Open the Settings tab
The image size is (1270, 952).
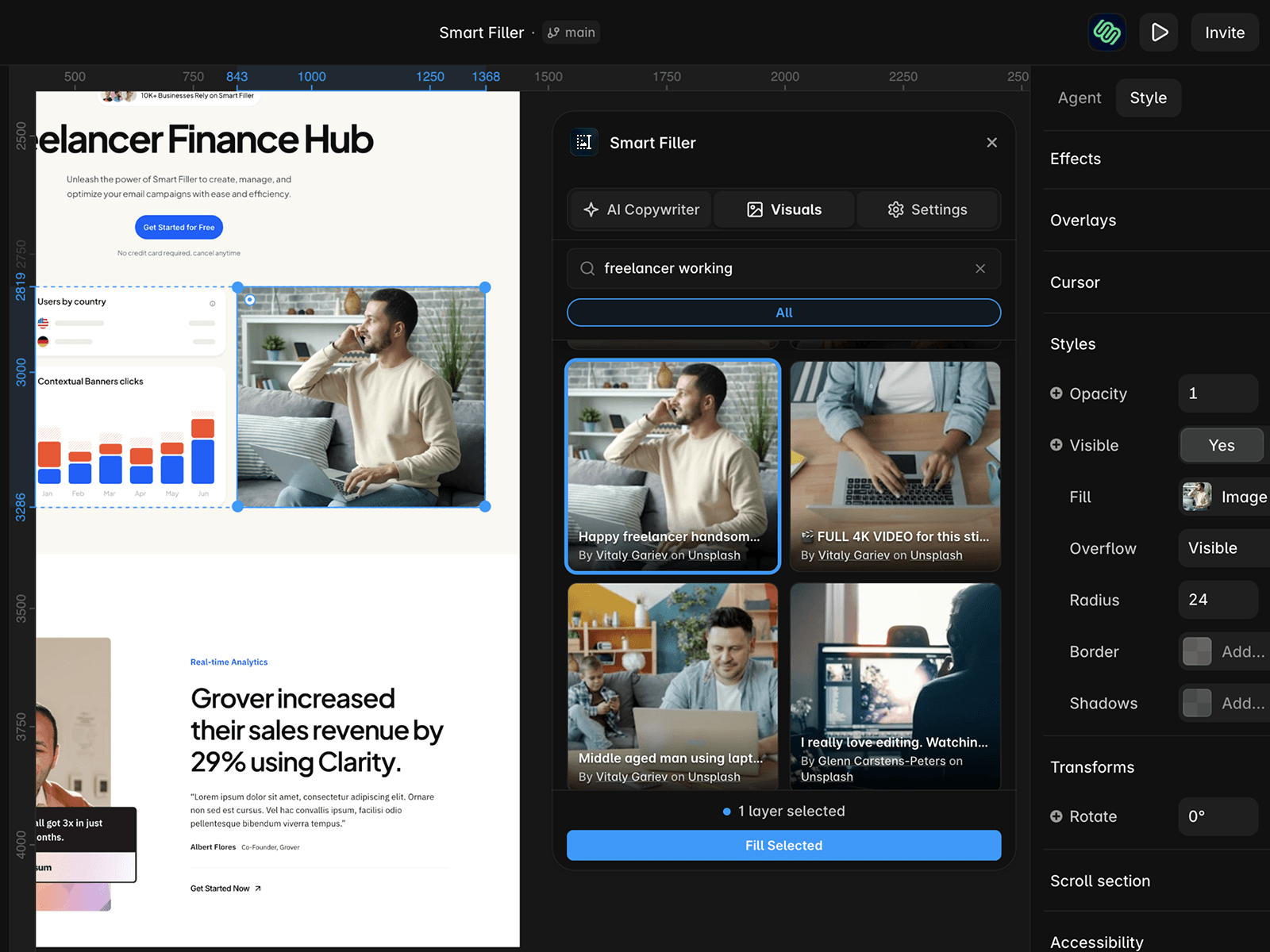click(927, 209)
